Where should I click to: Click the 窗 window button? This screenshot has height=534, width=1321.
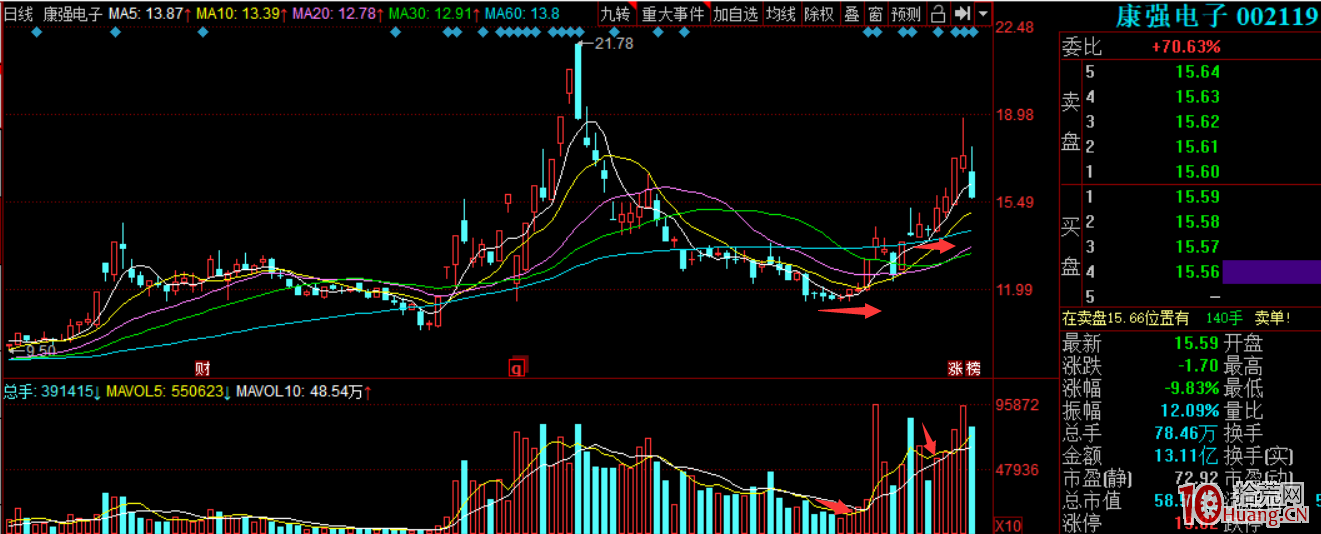click(876, 14)
